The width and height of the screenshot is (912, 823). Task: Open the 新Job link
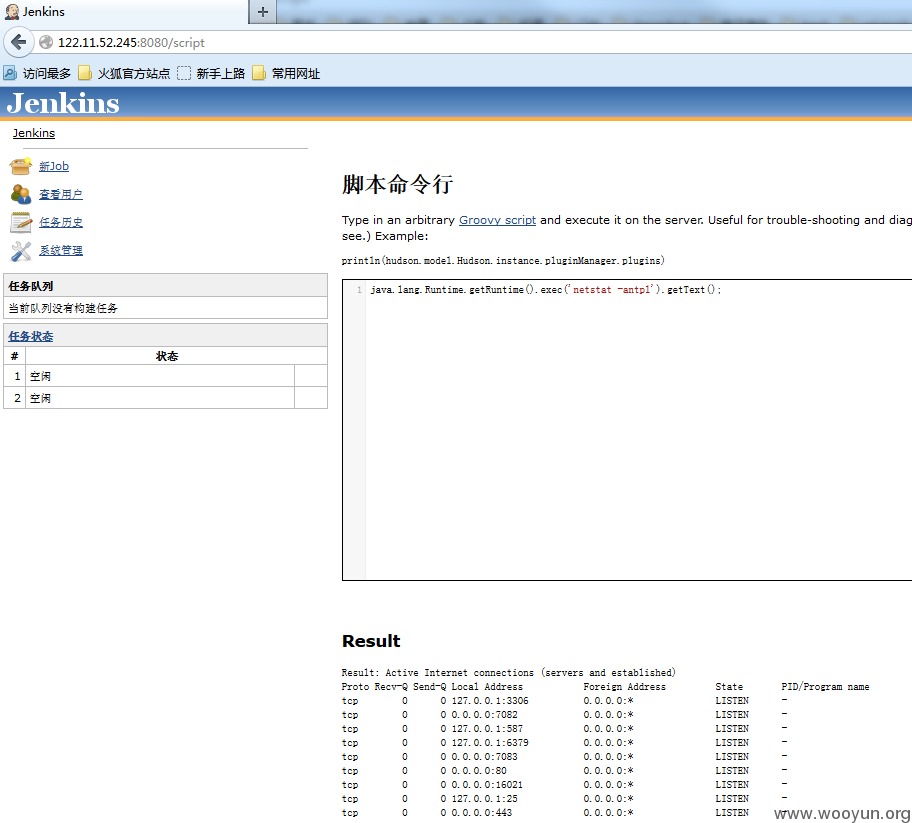(x=54, y=166)
